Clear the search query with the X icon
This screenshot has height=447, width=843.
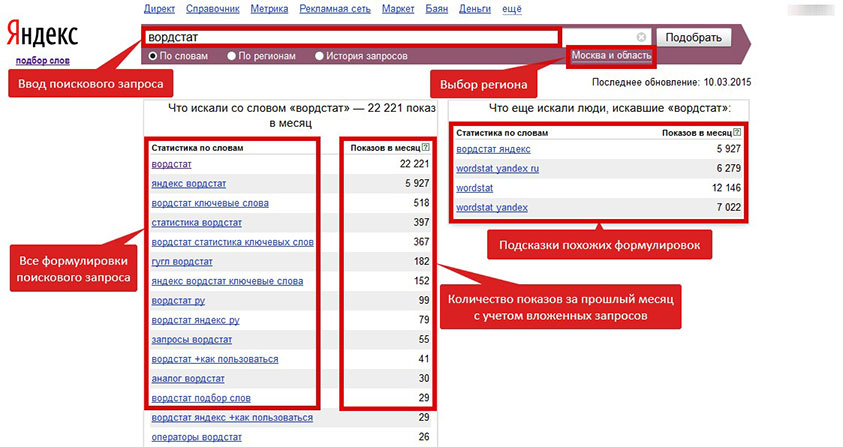pyautogui.click(x=641, y=37)
